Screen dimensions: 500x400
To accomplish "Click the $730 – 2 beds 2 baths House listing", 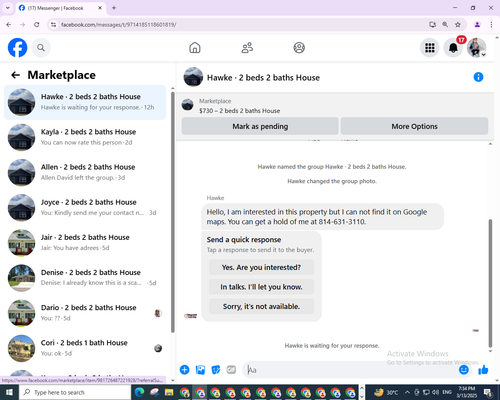I will (x=239, y=111).
